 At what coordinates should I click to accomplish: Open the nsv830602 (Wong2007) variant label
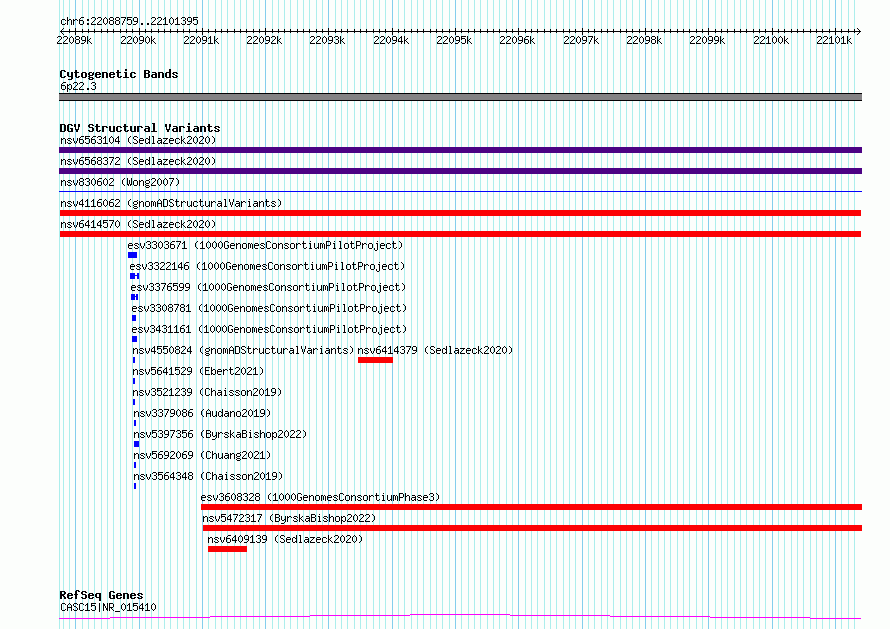coord(120,182)
